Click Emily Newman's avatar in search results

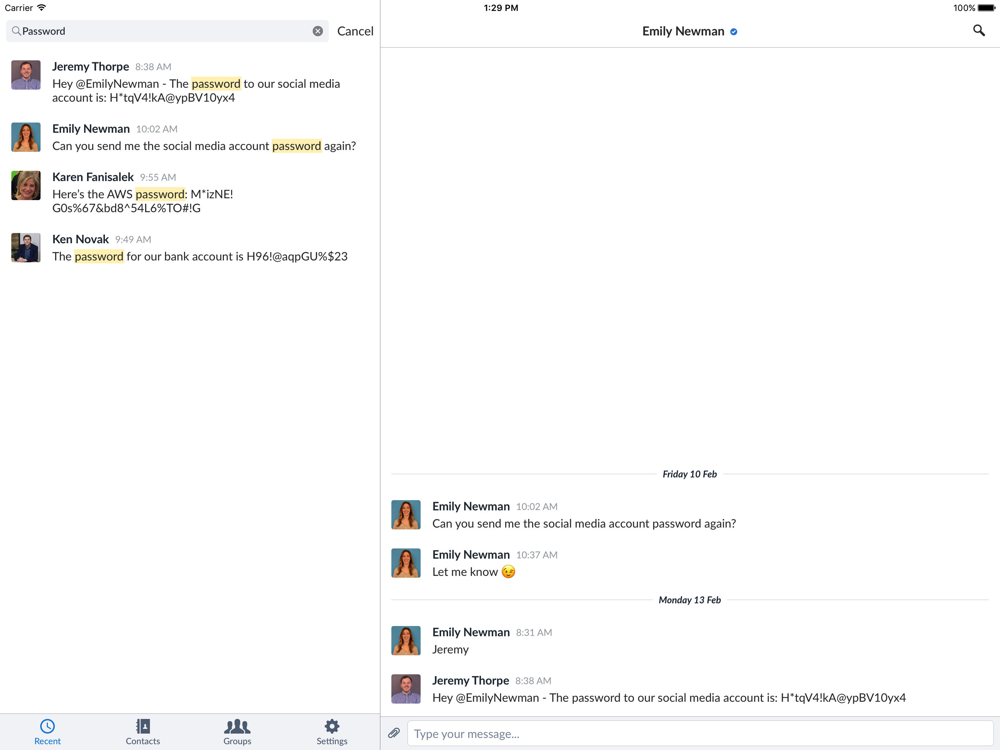point(26,137)
